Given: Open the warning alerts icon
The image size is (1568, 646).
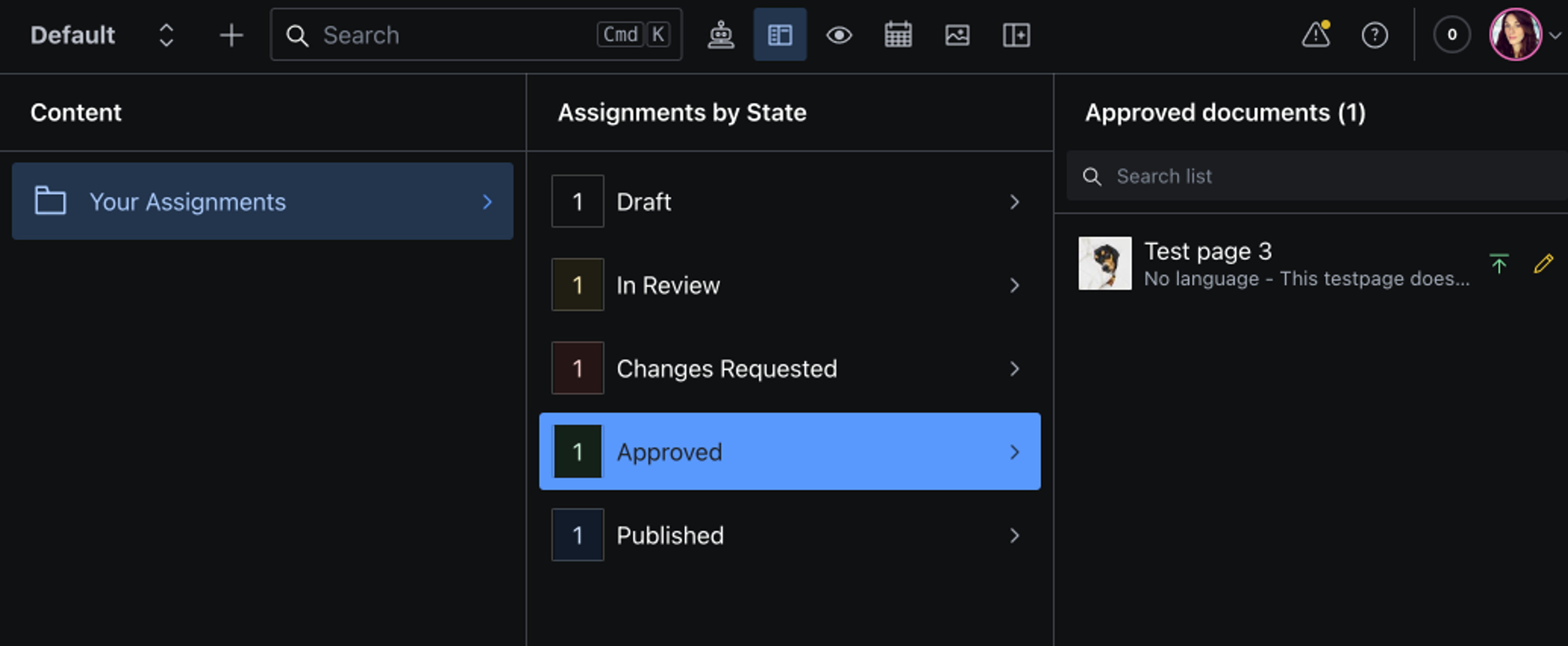Looking at the screenshot, I should point(1315,35).
